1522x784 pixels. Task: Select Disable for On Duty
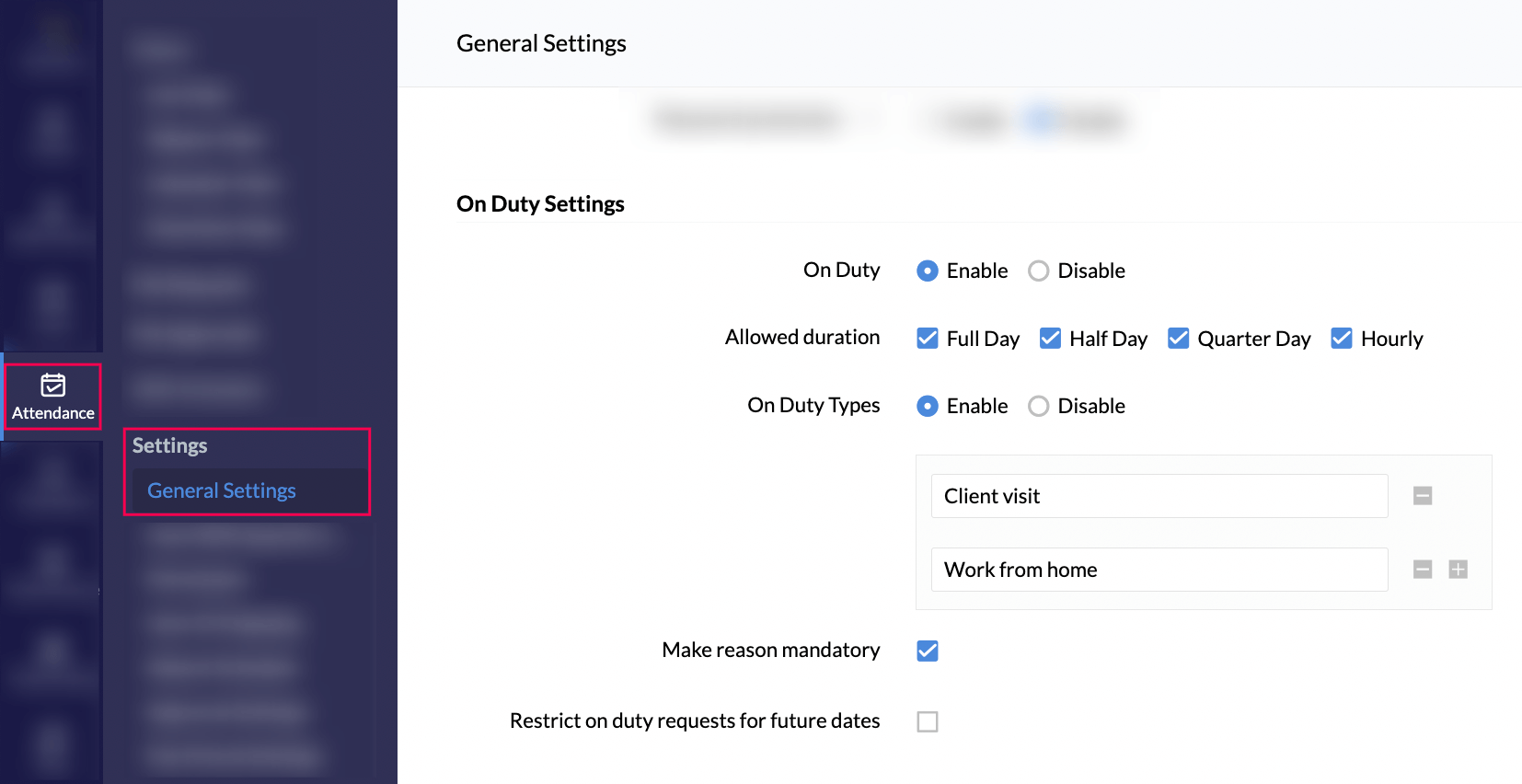click(1039, 271)
